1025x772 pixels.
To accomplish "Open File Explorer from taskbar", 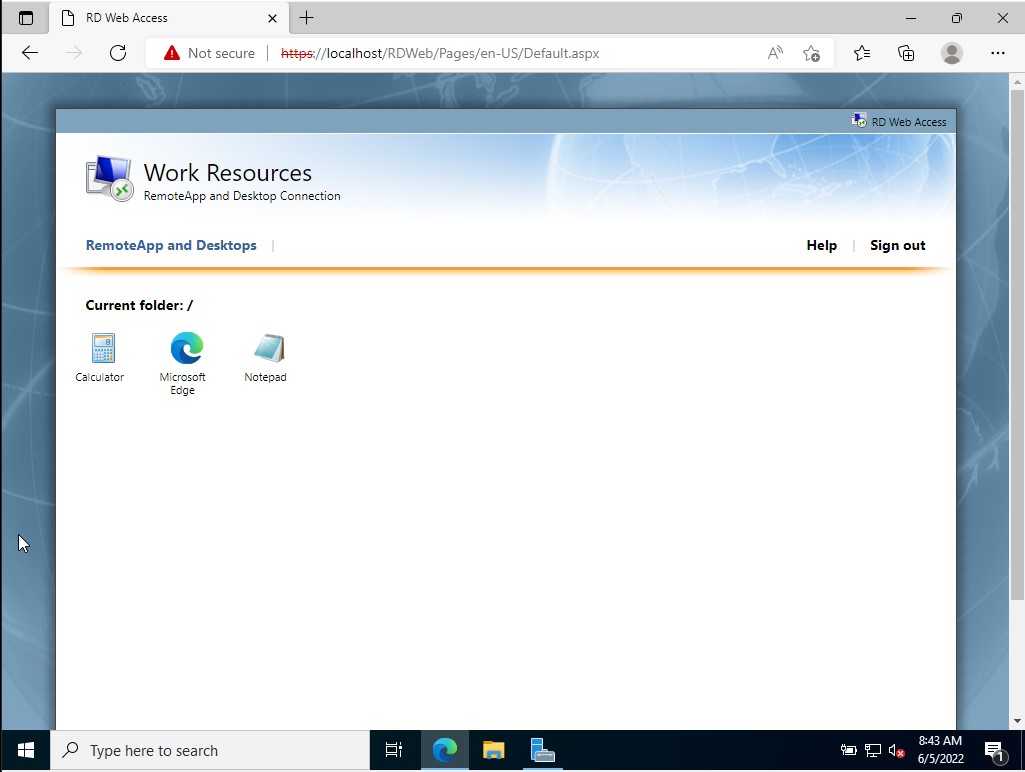I will [494, 750].
